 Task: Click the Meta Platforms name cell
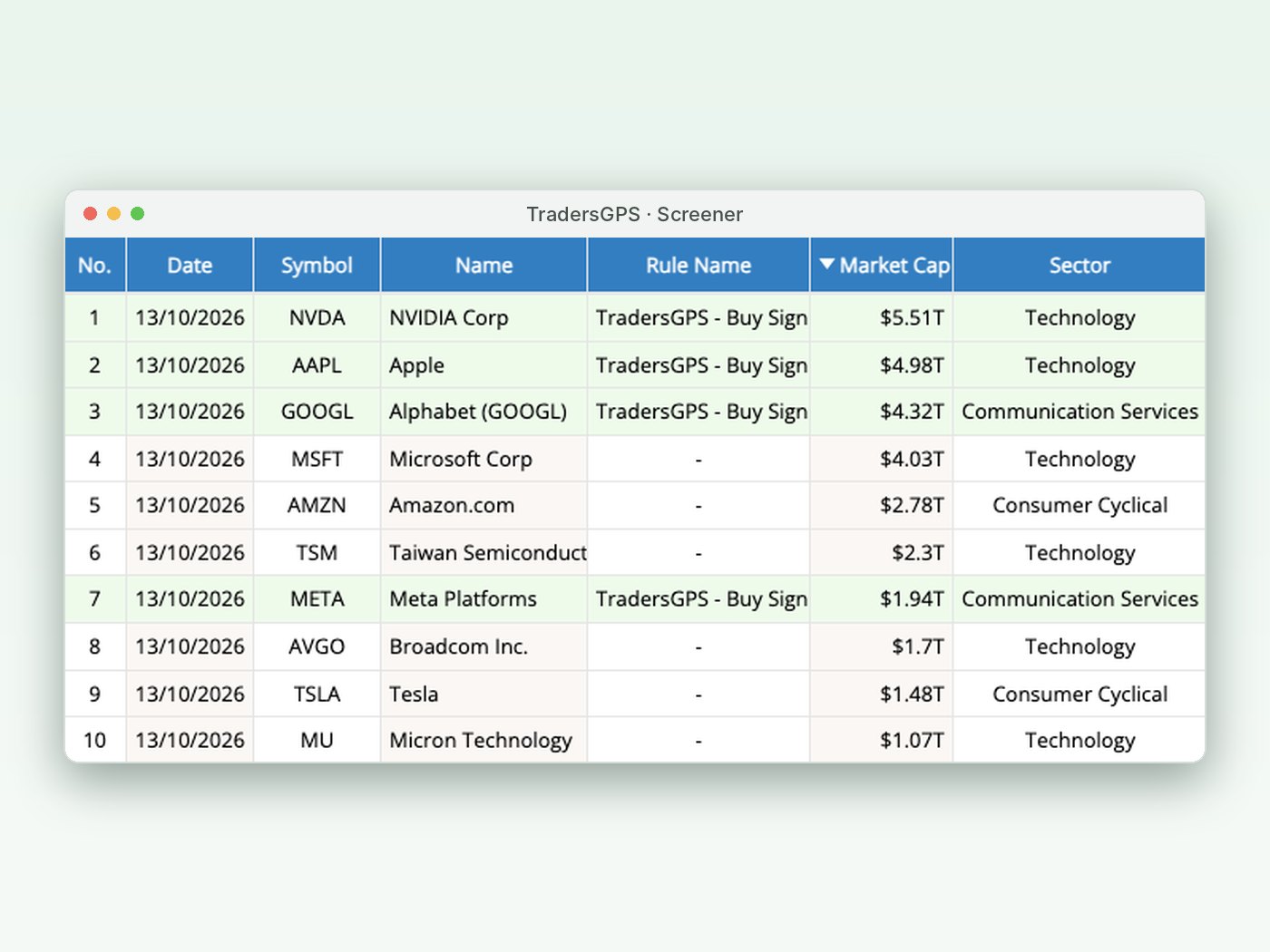pos(484,599)
